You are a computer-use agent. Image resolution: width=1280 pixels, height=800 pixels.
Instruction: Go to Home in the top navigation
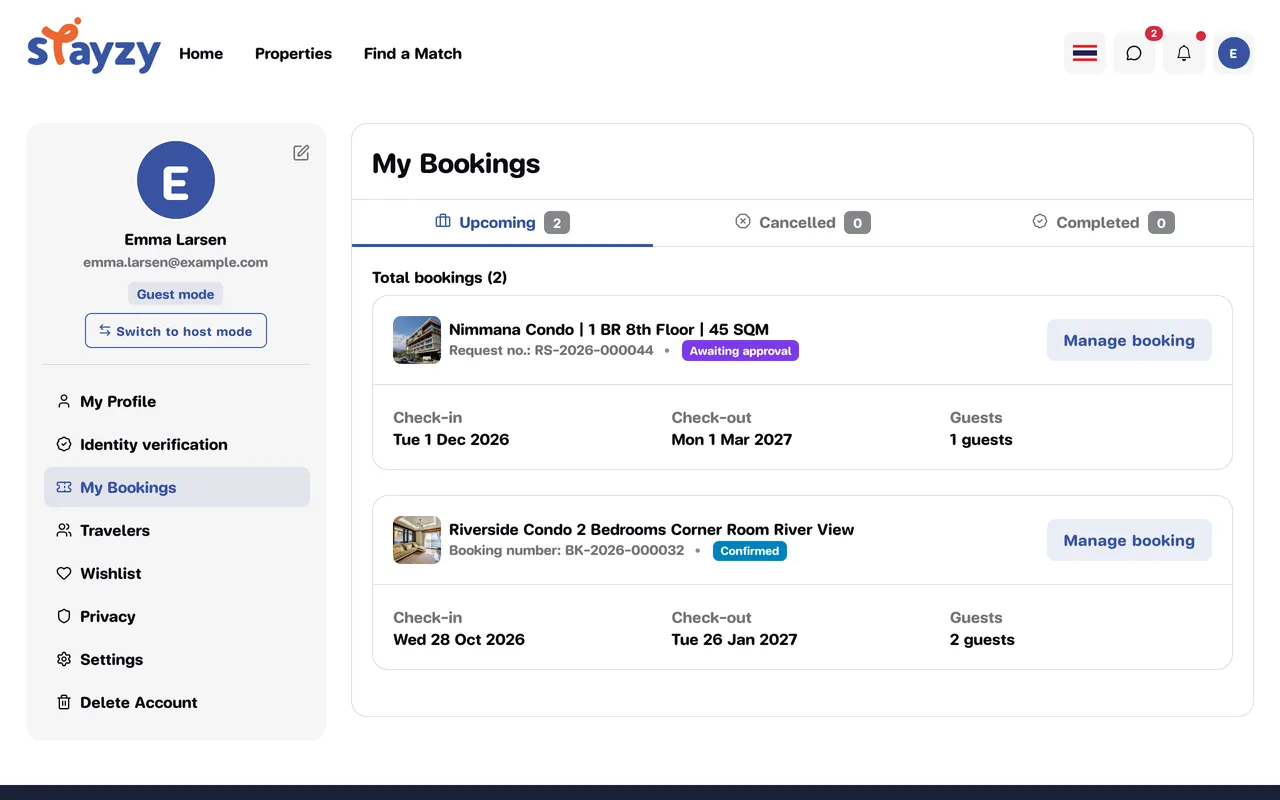click(201, 54)
